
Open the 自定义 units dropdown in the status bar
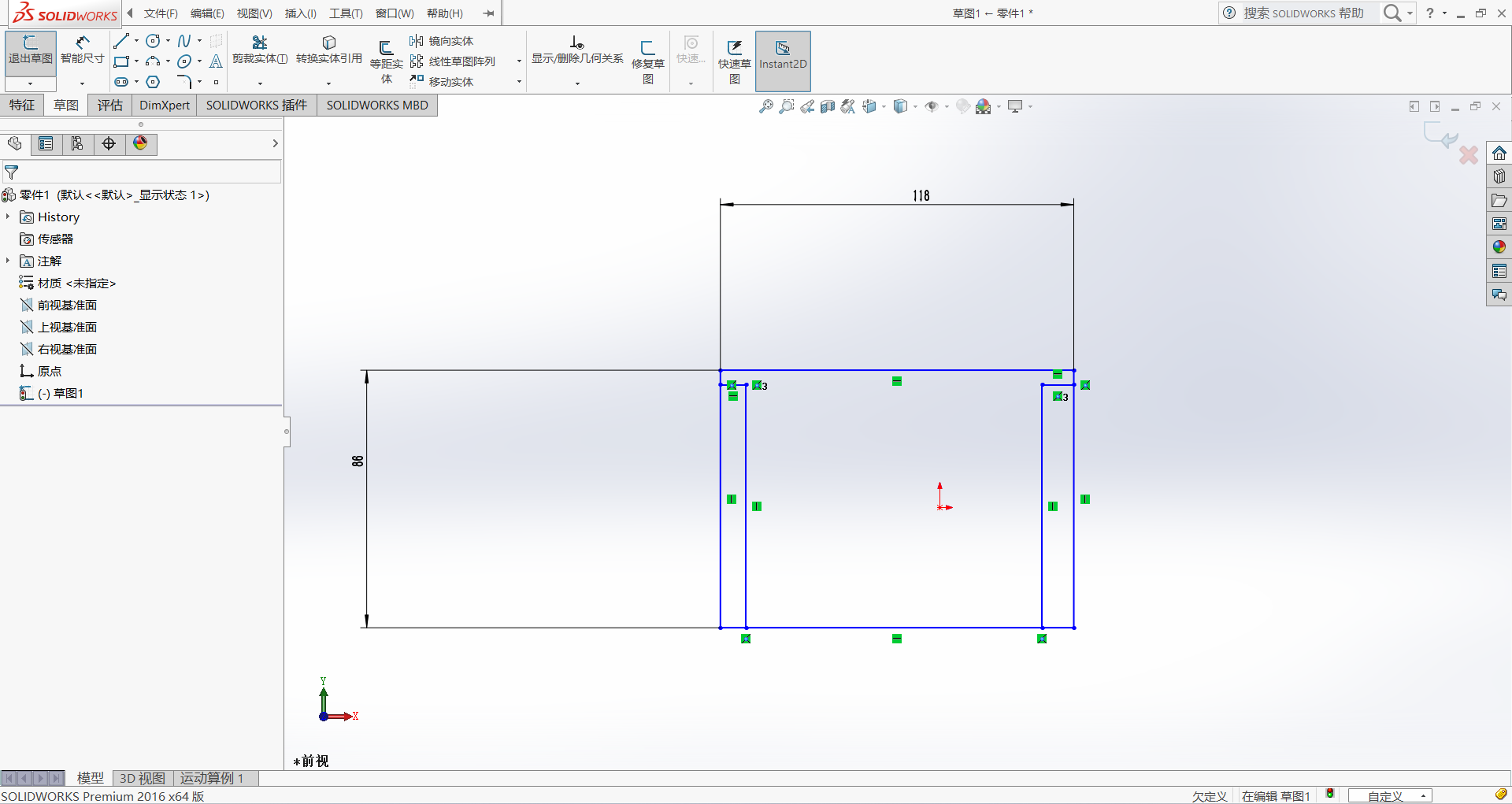(x=1390, y=796)
